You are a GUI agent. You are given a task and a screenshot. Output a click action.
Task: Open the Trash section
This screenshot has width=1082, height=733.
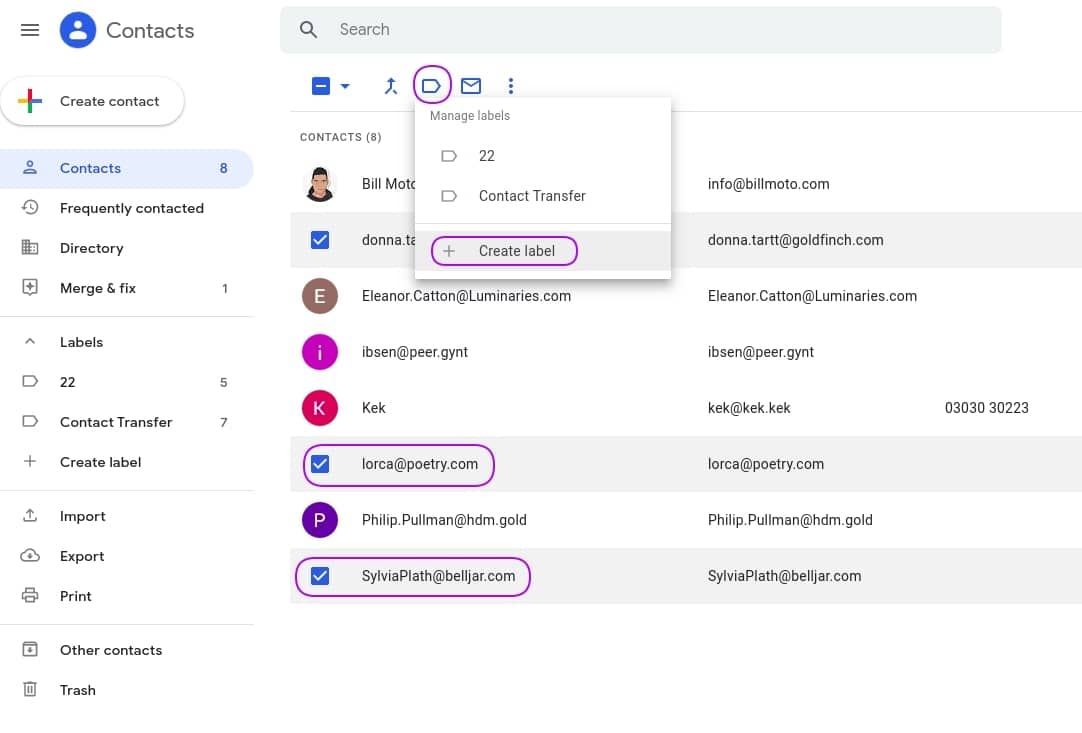[77, 690]
